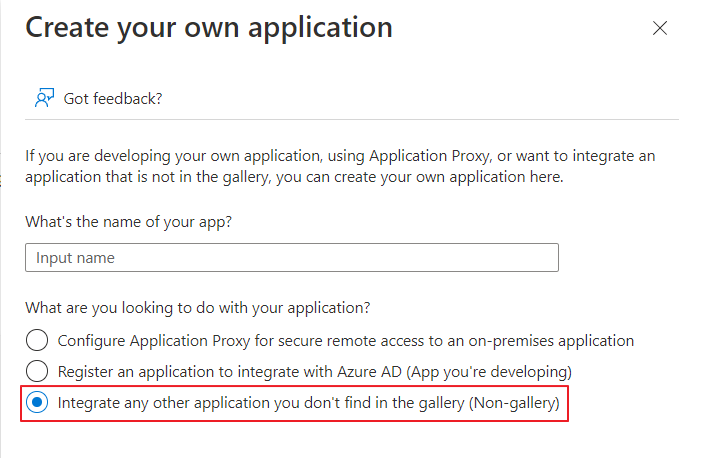This screenshot has height=458, width=702.
Task: Click the Register an application option label text
Action: pyautogui.click(x=315, y=372)
